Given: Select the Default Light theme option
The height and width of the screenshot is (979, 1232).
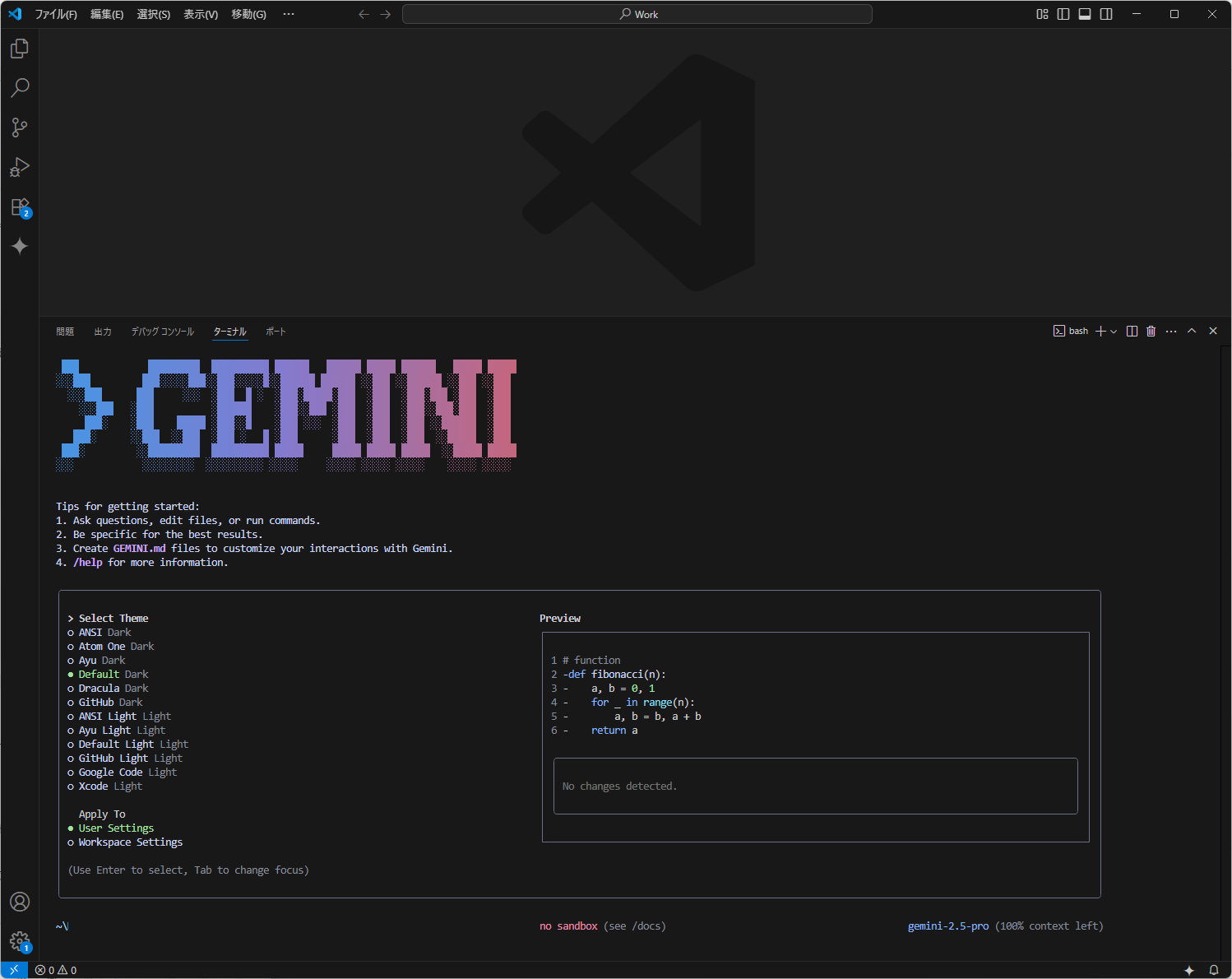Looking at the screenshot, I should (128, 745).
